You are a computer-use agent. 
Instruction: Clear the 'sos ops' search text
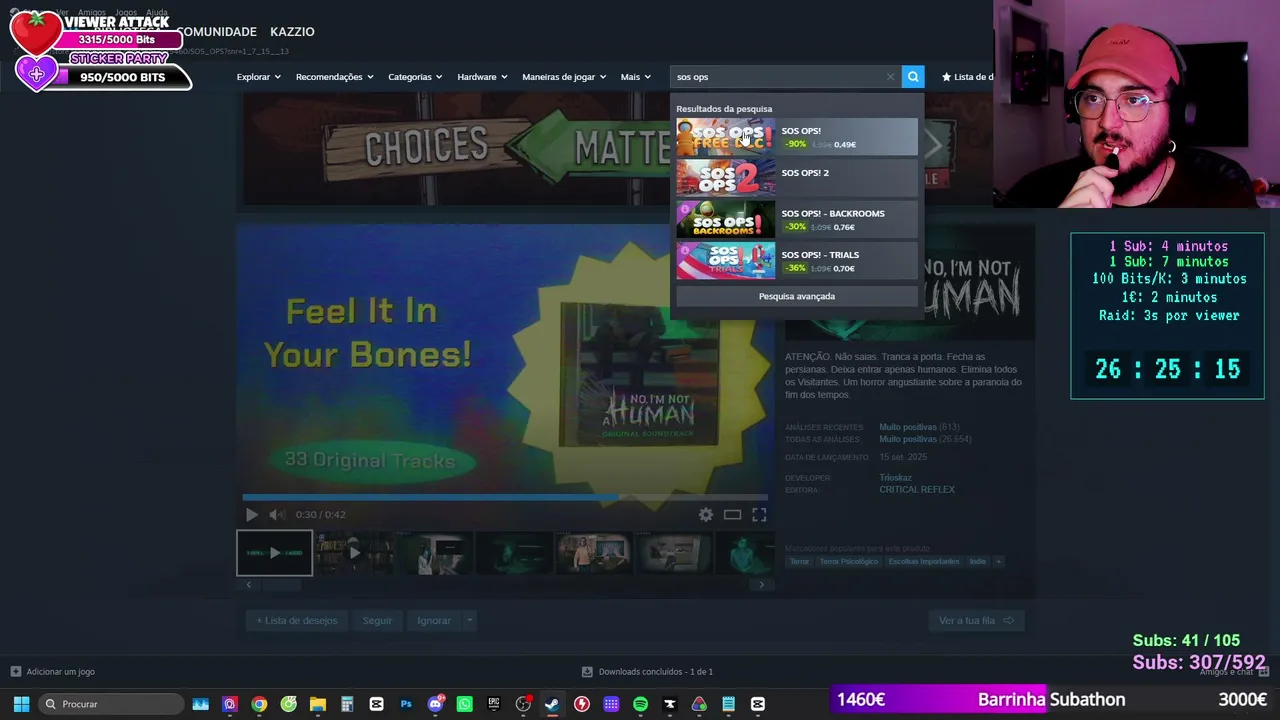[890, 77]
